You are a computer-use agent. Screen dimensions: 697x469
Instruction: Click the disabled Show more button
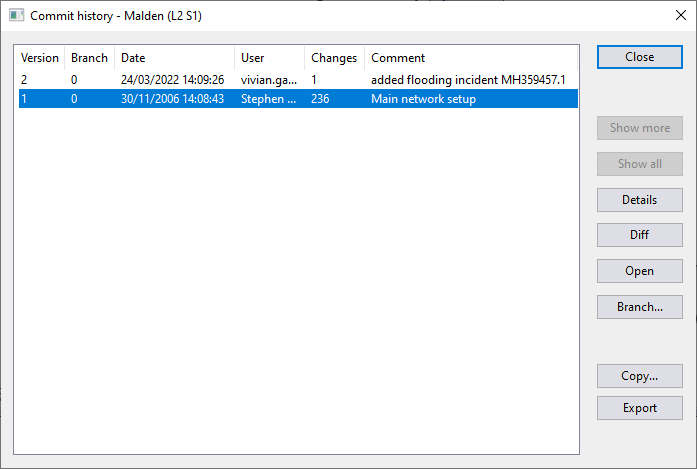(639, 128)
